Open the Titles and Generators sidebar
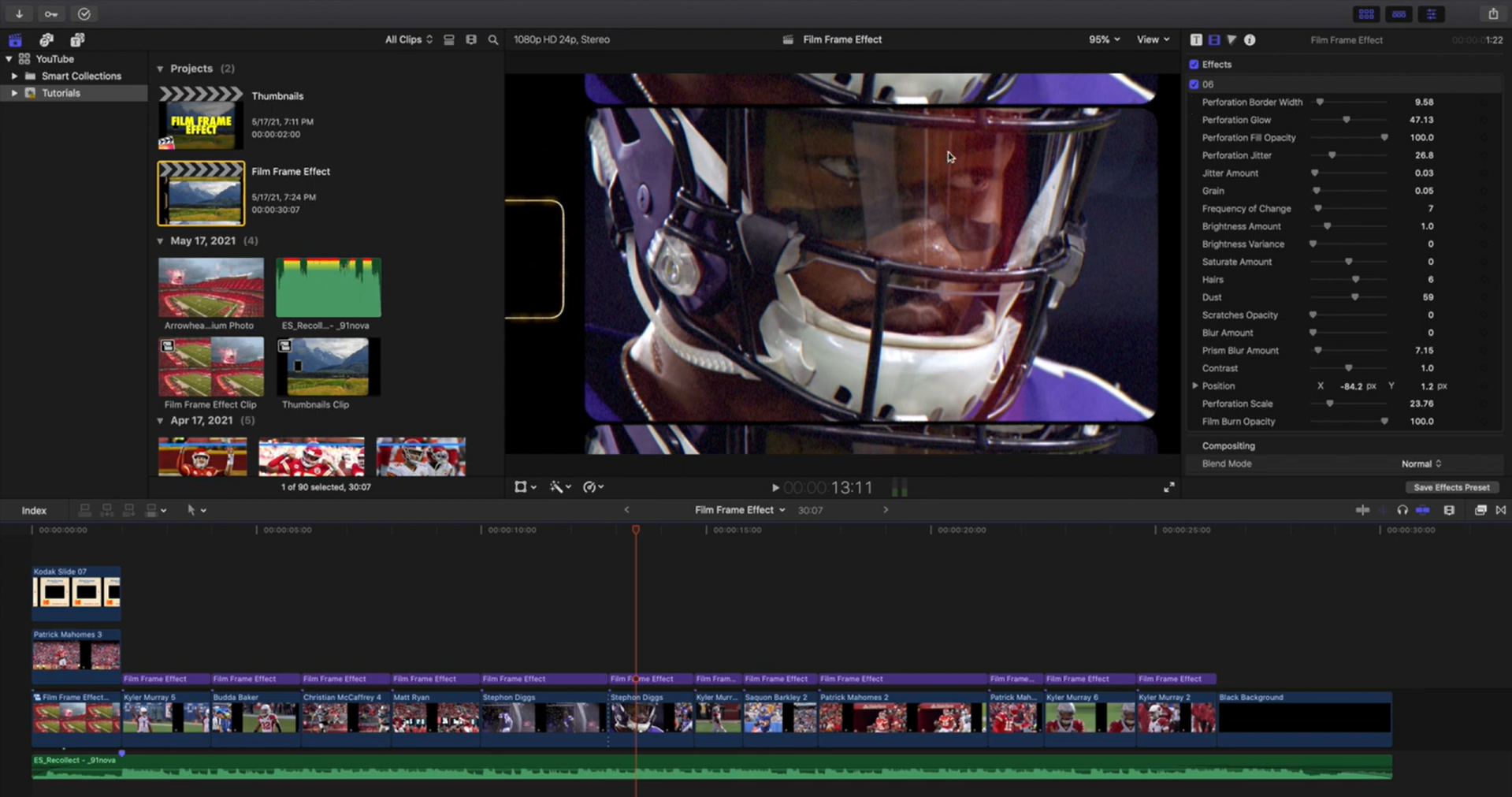This screenshot has width=1512, height=797. [77, 39]
